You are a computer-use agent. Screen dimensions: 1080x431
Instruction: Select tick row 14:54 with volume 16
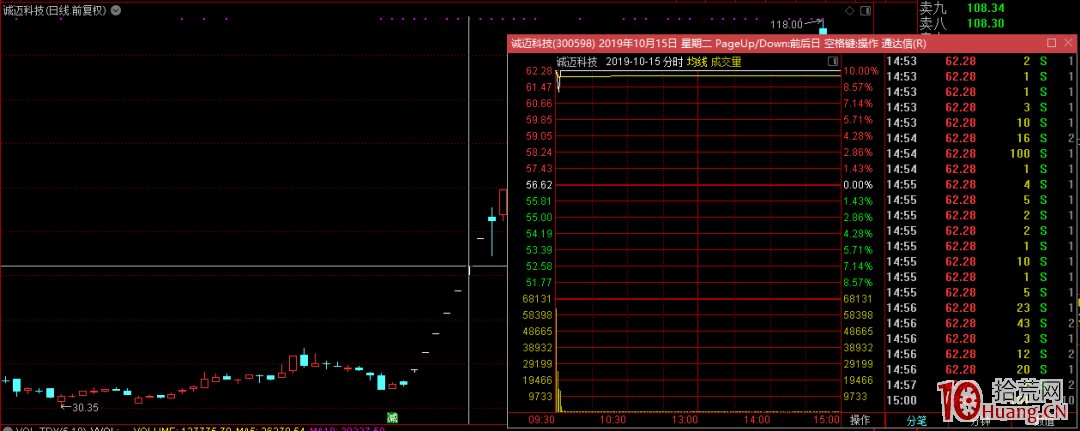981,138
